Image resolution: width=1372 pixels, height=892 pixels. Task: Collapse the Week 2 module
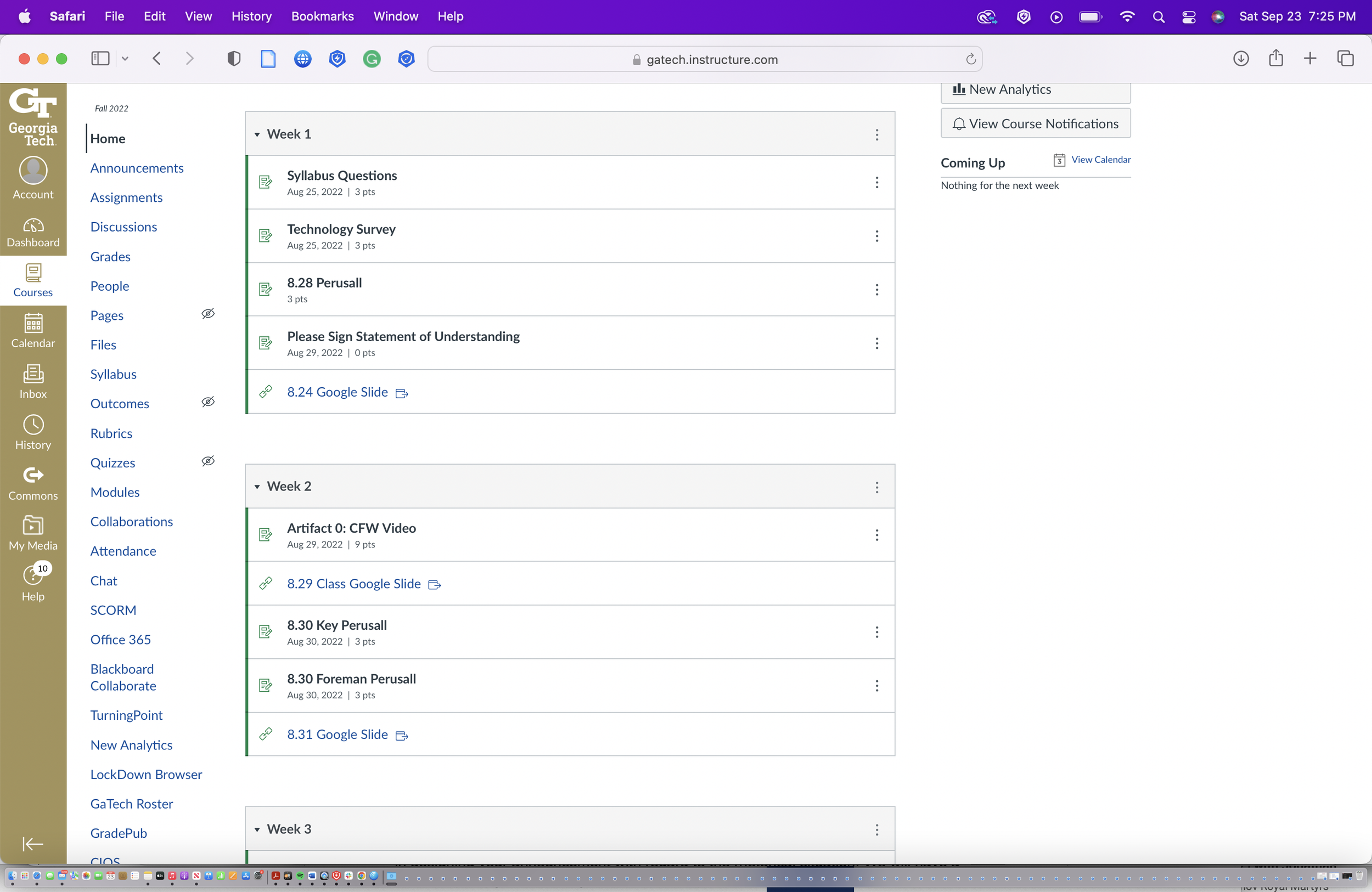point(257,487)
